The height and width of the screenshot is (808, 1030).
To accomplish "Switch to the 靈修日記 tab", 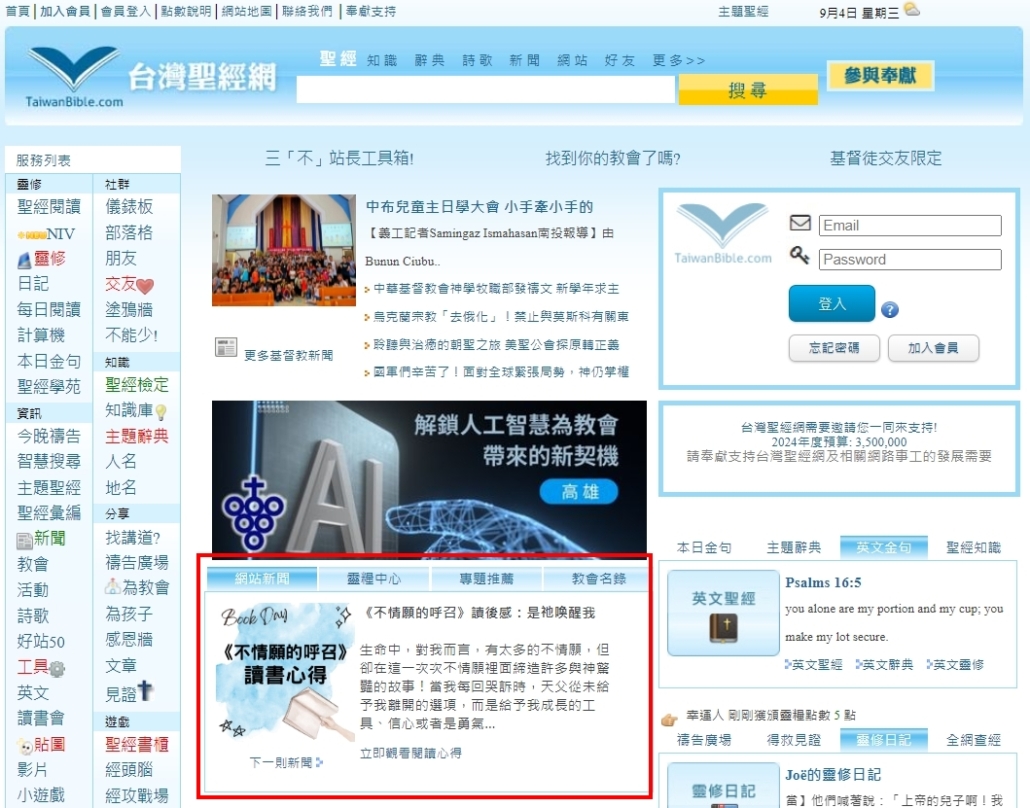I will [x=884, y=740].
